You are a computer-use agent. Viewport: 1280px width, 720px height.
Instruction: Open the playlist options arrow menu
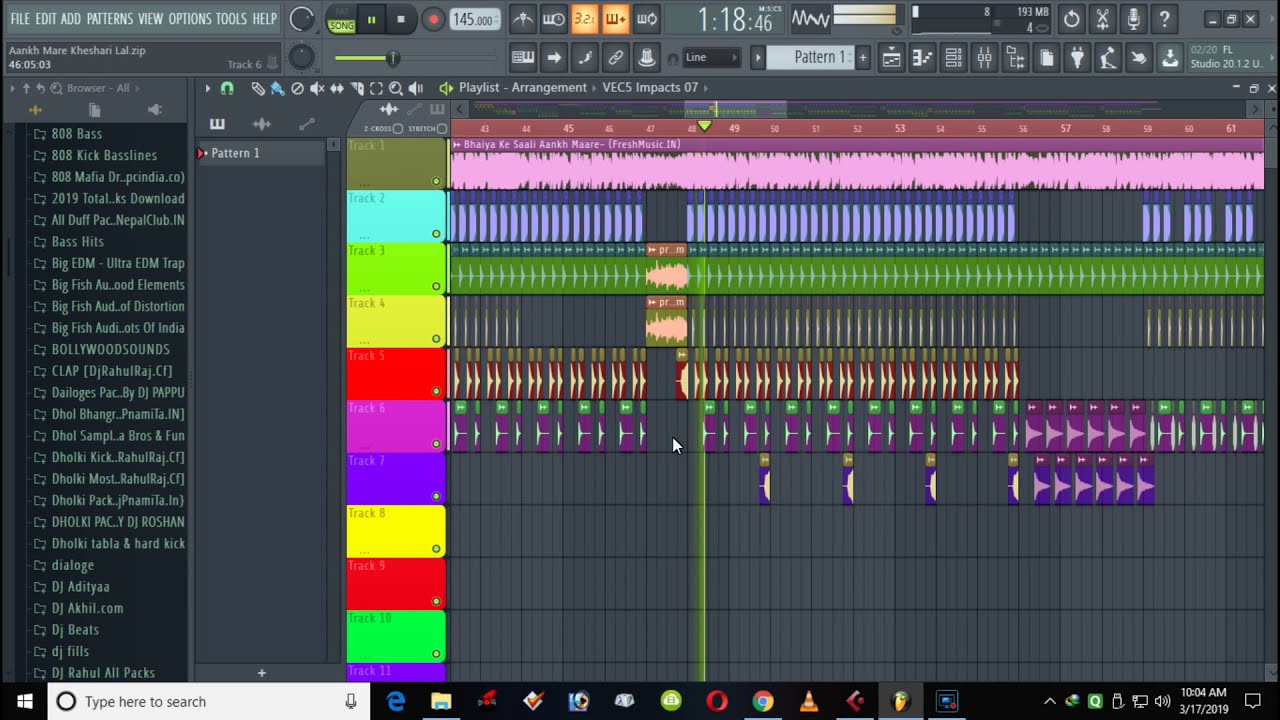click(207, 88)
